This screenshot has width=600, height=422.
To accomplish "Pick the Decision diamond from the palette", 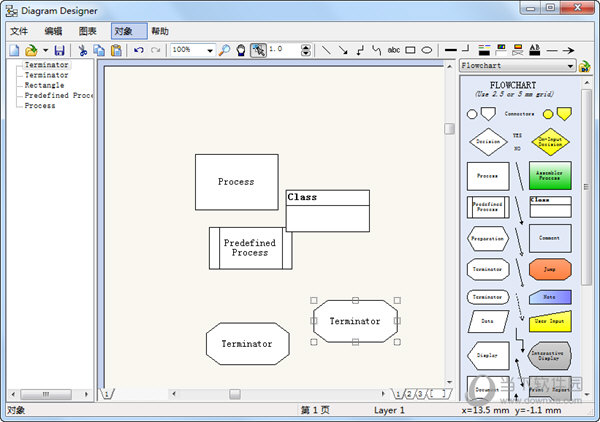I will click(x=488, y=142).
